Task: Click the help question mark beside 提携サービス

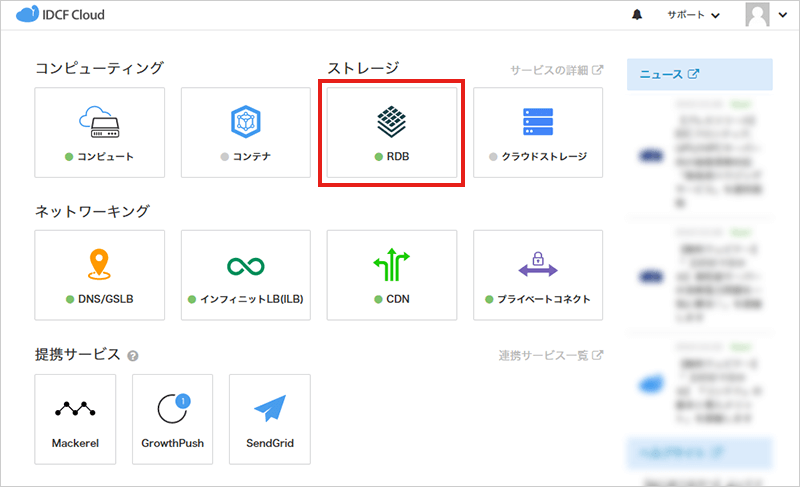Action: [133, 356]
